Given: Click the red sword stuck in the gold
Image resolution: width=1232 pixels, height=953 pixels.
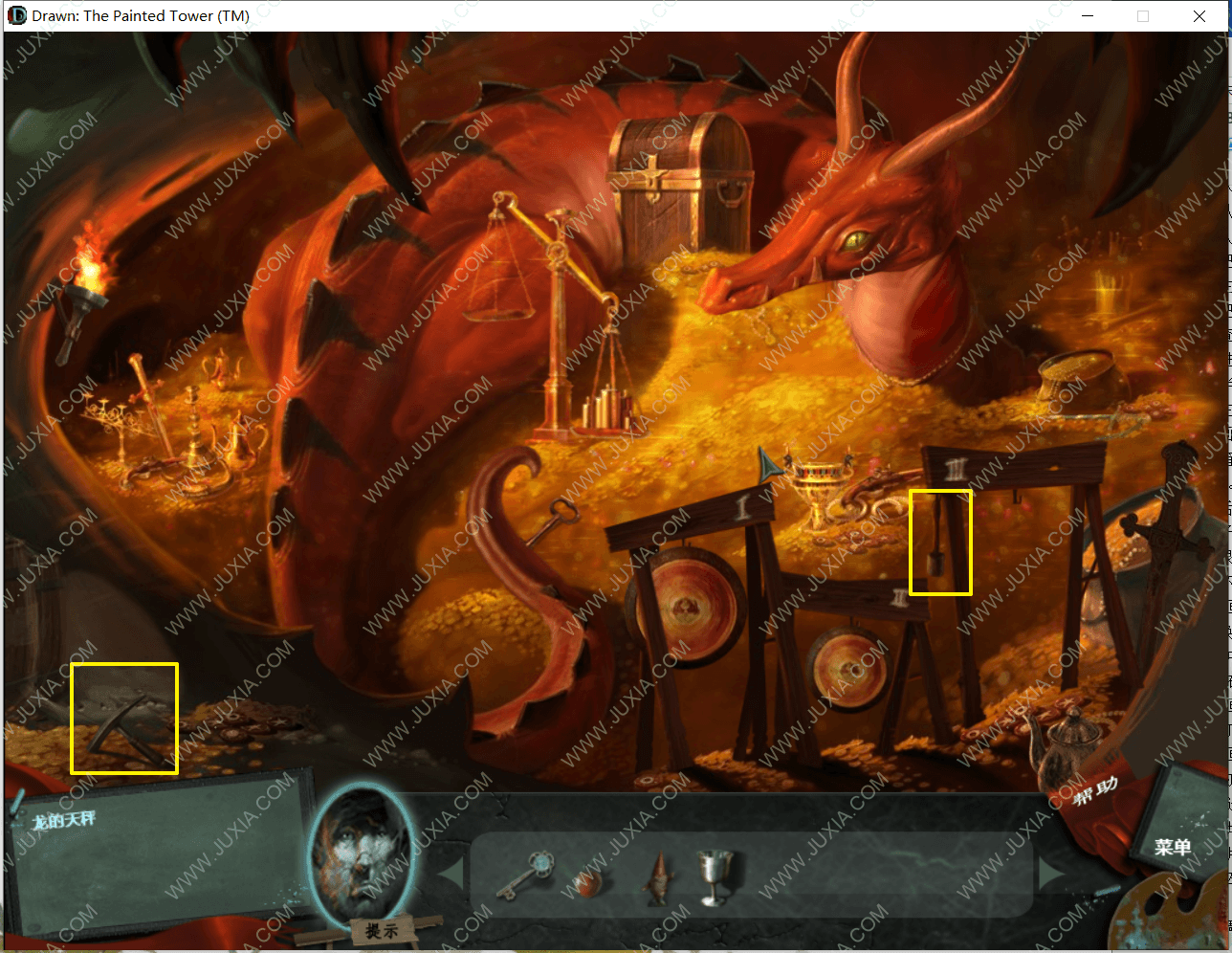Looking at the screenshot, I should (x=151, y=404).
